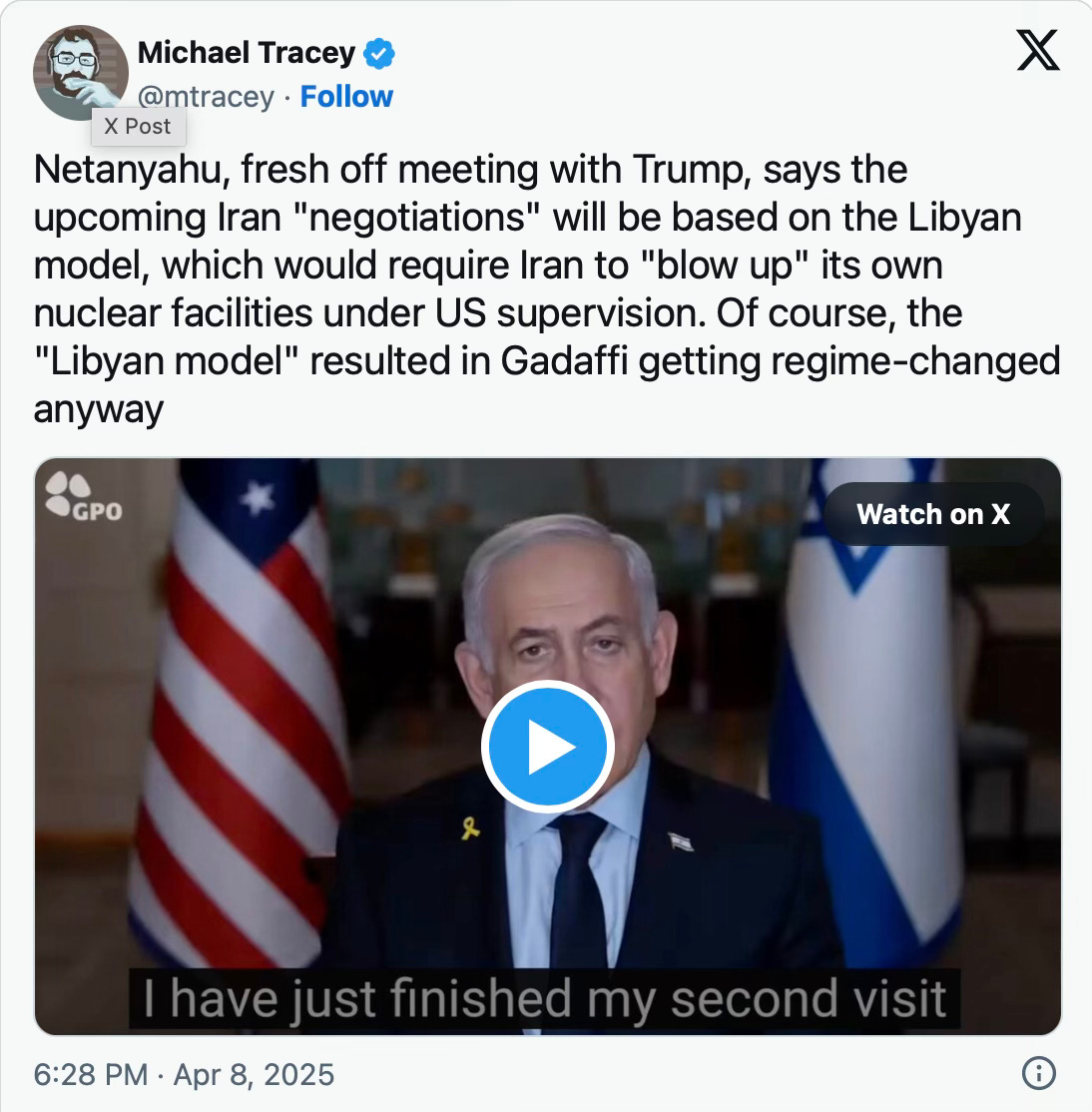Follow the @mtracey account

click(346, 97)
